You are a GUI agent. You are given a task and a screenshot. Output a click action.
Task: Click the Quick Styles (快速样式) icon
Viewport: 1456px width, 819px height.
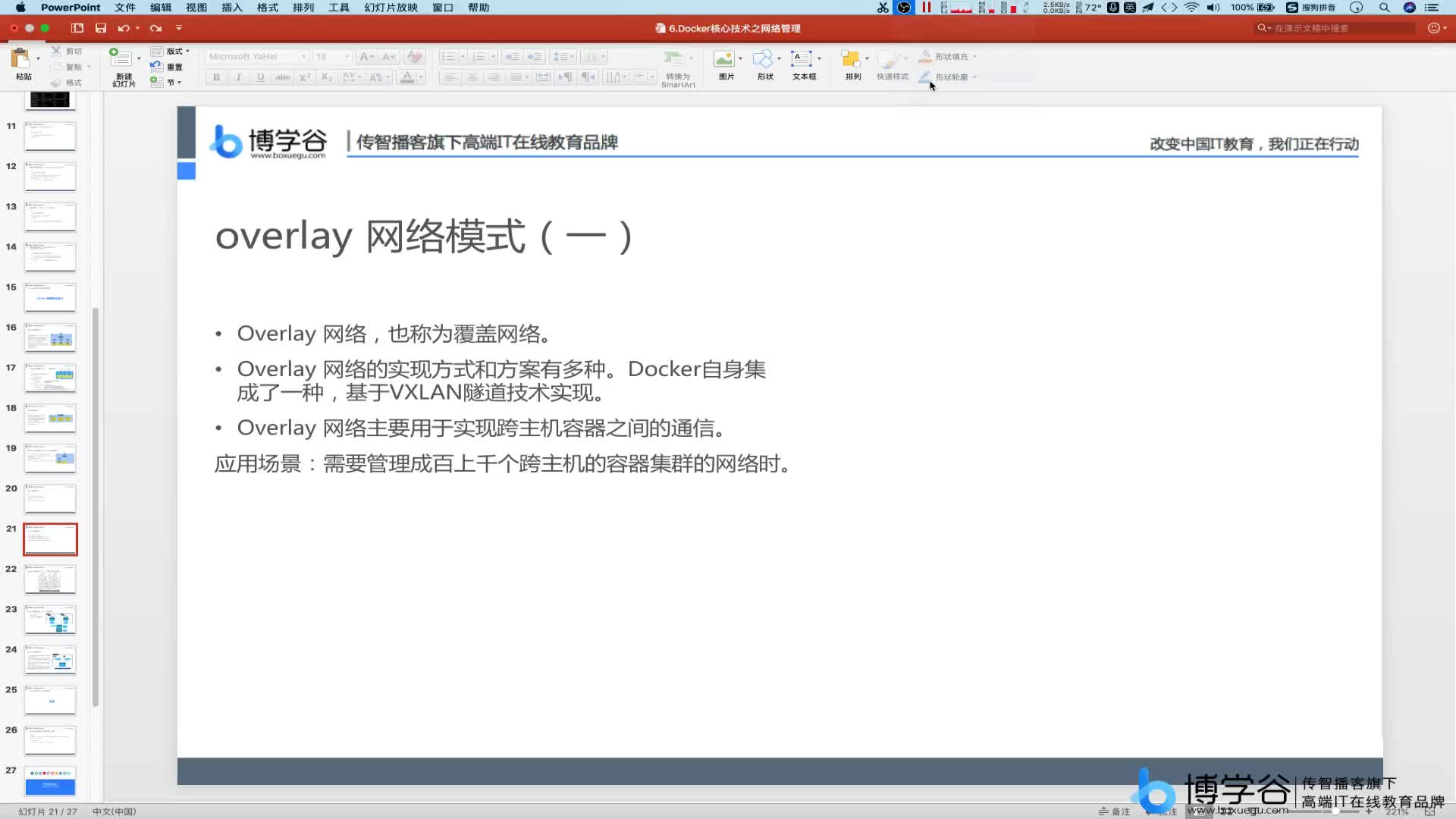click(x=892, y=59)
